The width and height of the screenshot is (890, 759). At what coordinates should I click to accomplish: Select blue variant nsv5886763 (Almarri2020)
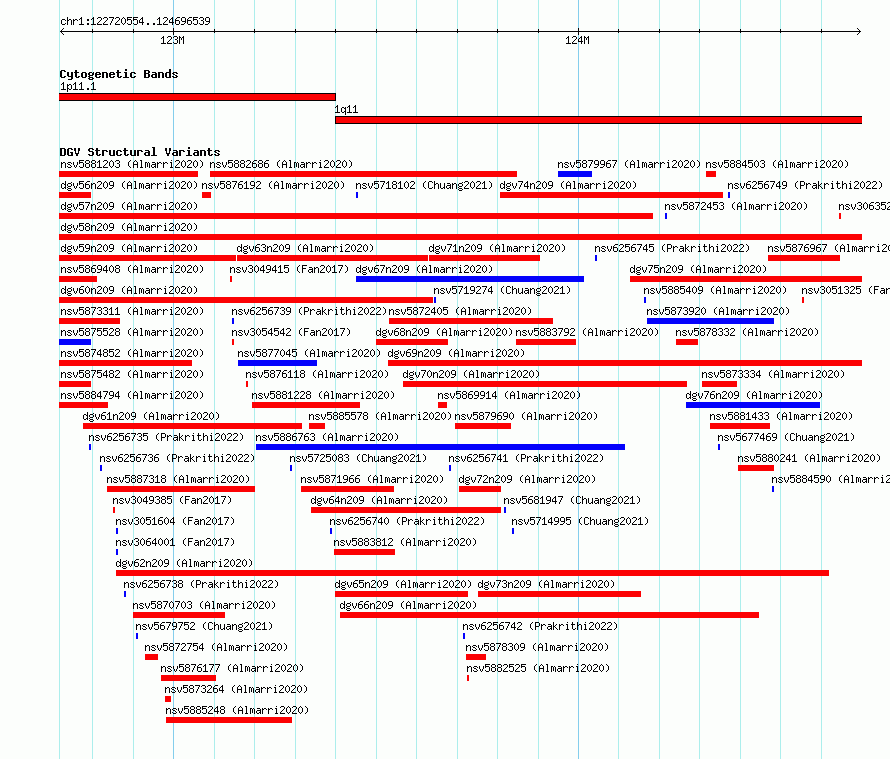tap(440, 447)
